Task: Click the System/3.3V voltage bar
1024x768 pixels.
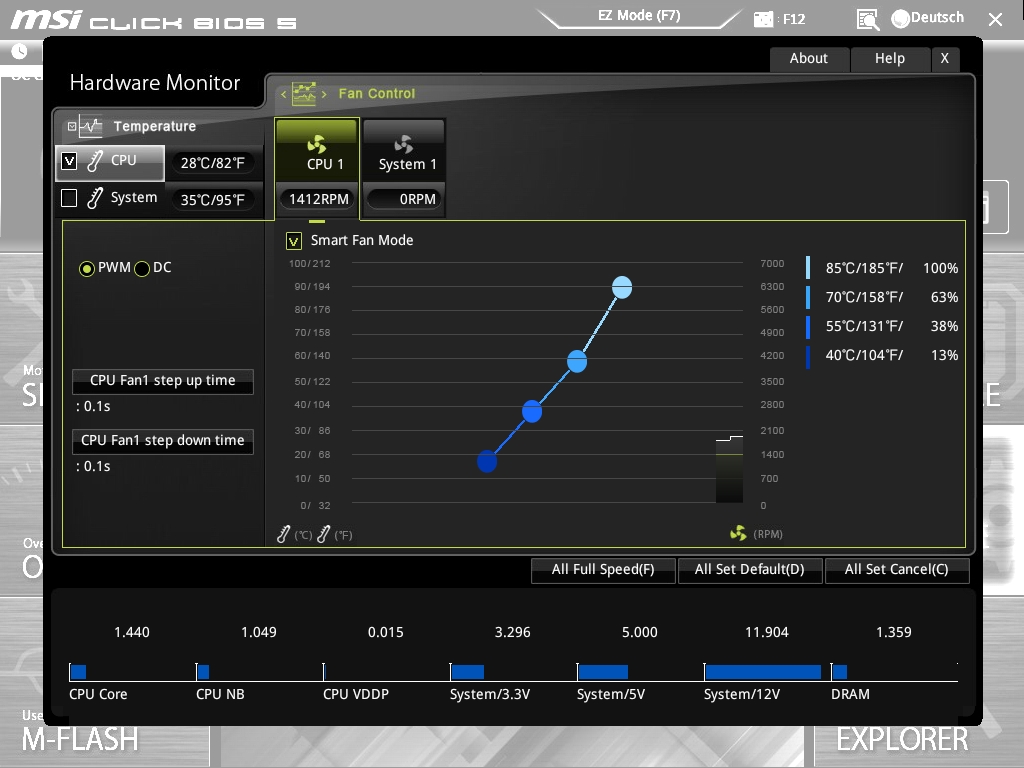Action: tap(468, 672)
